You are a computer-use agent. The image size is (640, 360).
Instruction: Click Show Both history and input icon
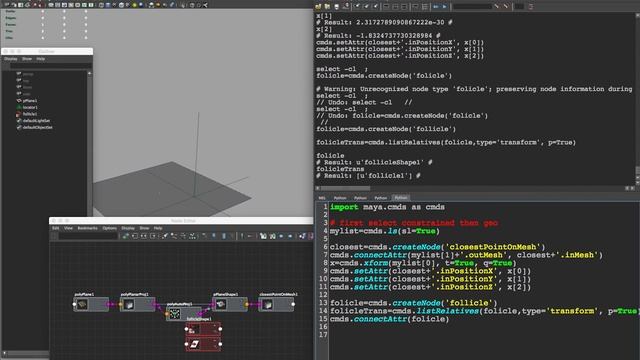click(x=404, y=7)
